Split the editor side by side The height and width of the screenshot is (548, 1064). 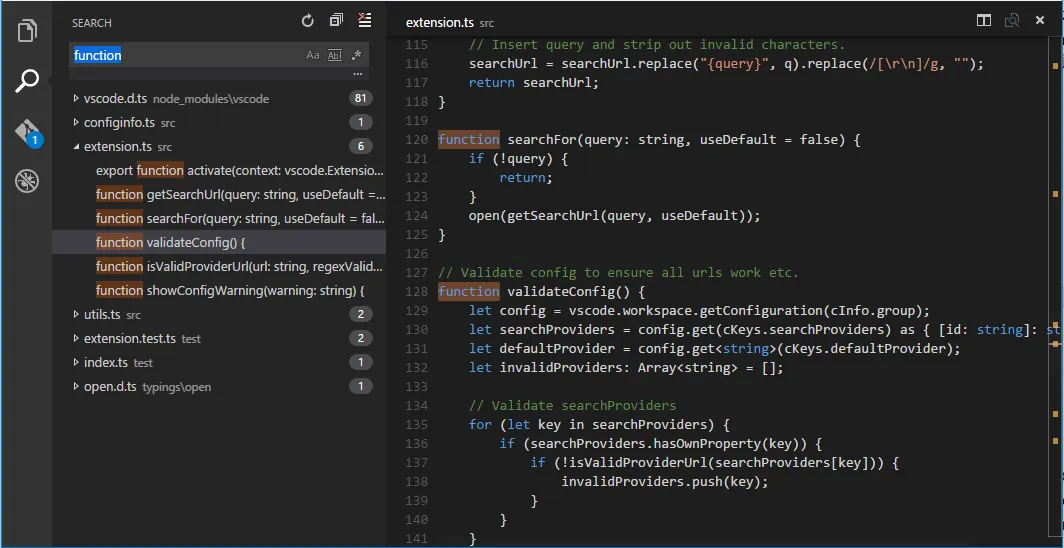pyautogui.click(x=984, y=21)
